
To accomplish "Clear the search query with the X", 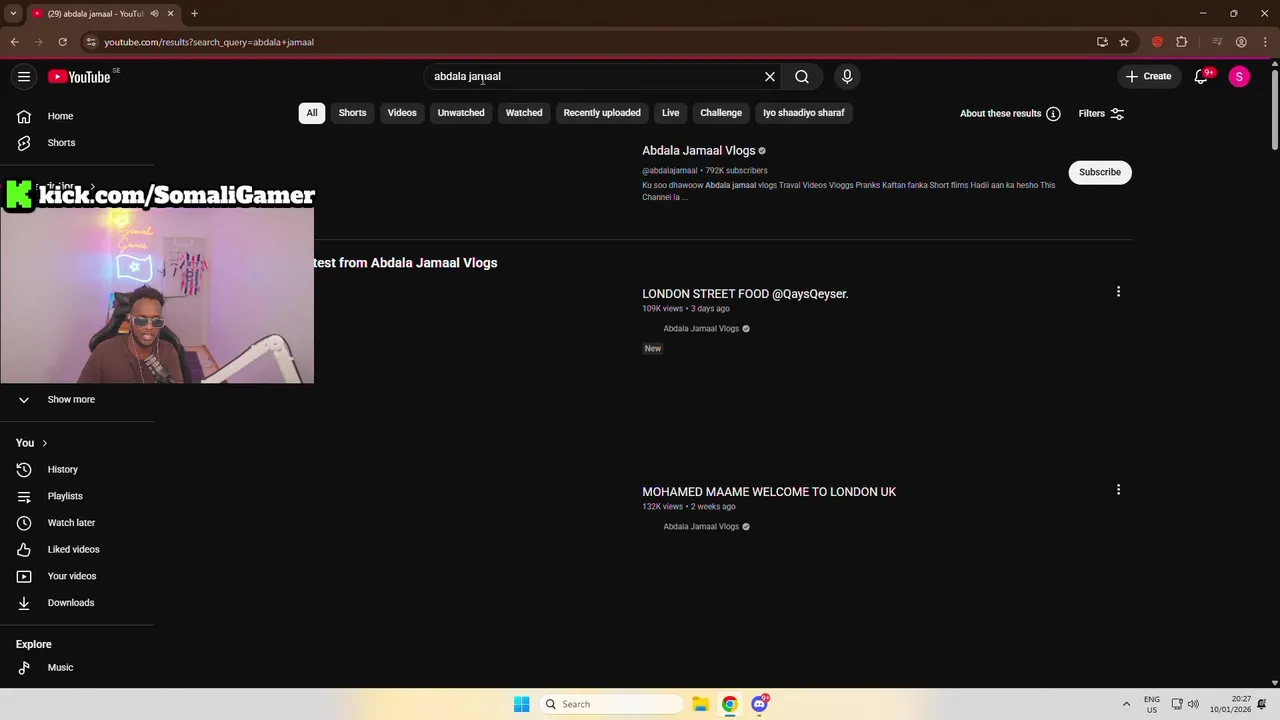I will coord(770,77).
